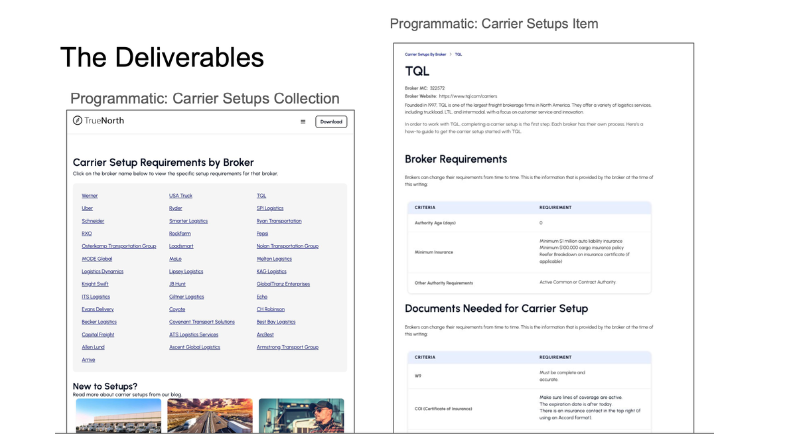Open the MoLo broker link
Image resolution: width=797 pixels, height=434 pixels.
point(175,259)
